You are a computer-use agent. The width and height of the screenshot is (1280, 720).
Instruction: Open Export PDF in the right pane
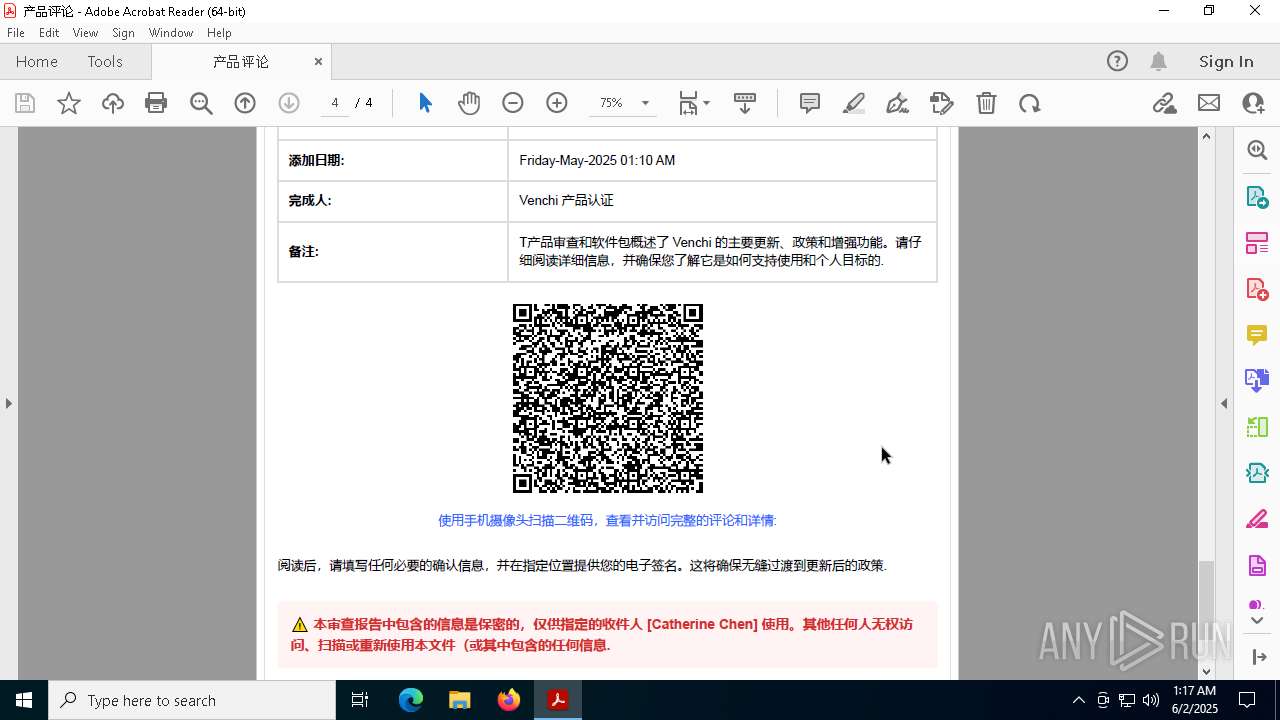(1257, 196)
